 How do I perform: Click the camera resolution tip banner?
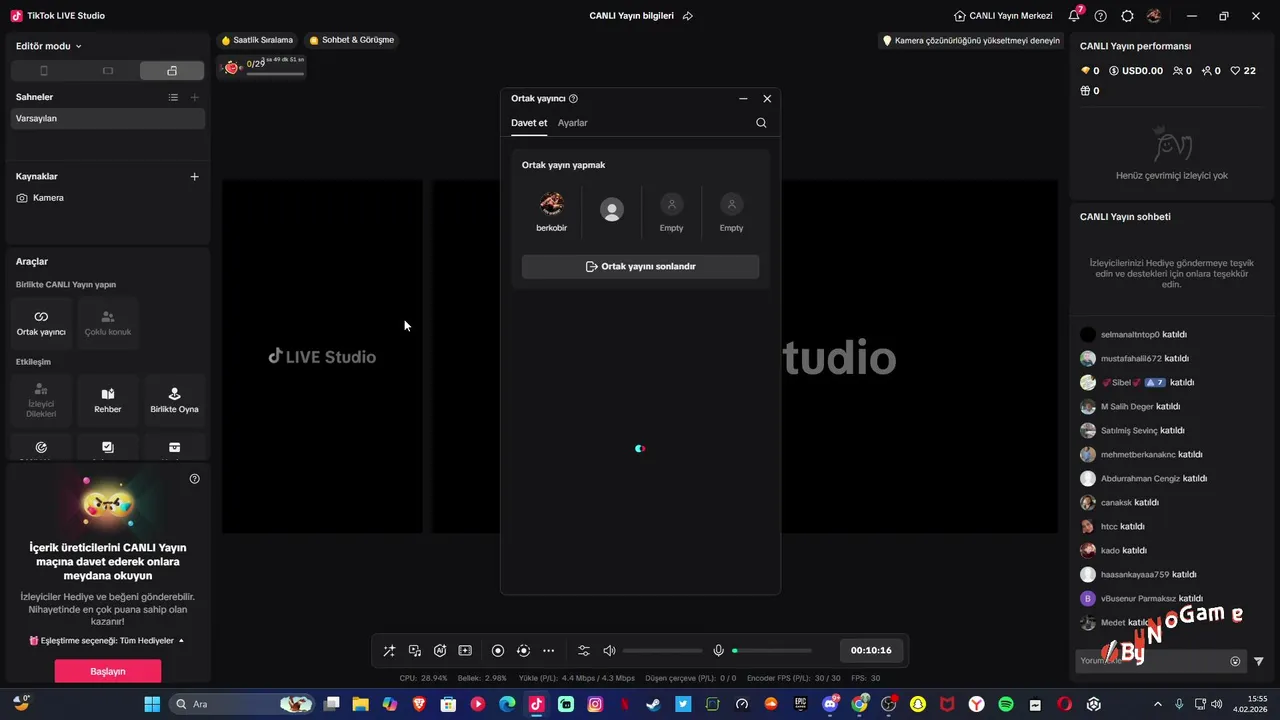pos(970,41)
